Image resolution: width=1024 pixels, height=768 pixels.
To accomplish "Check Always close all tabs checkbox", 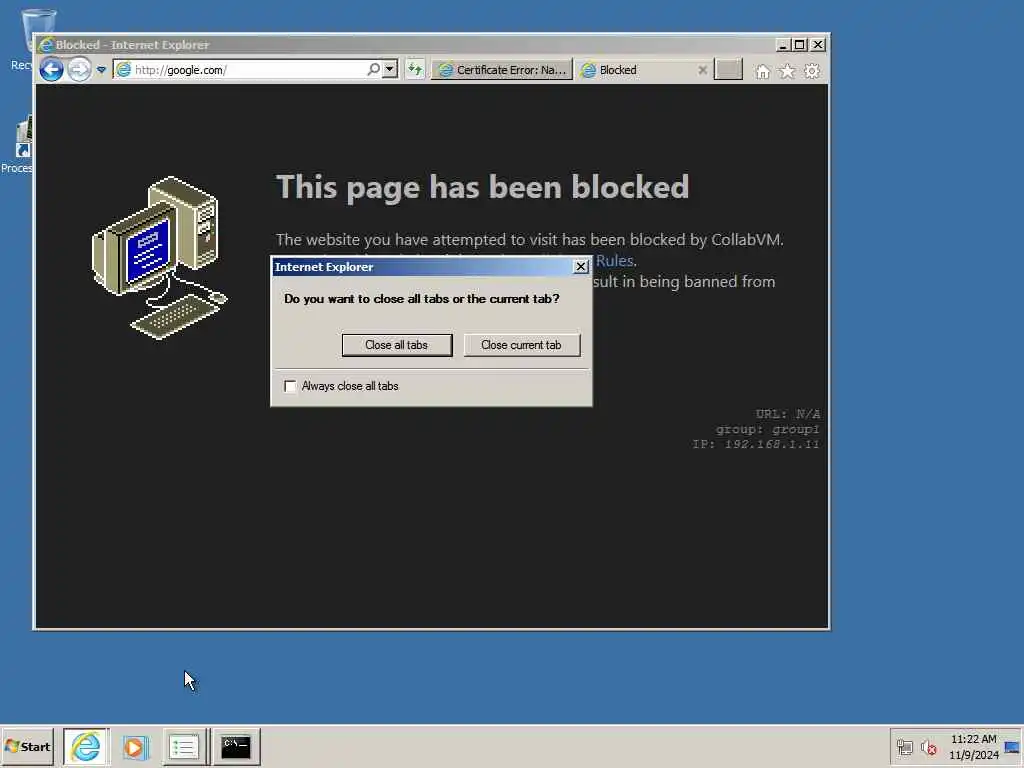I will 290,386.
